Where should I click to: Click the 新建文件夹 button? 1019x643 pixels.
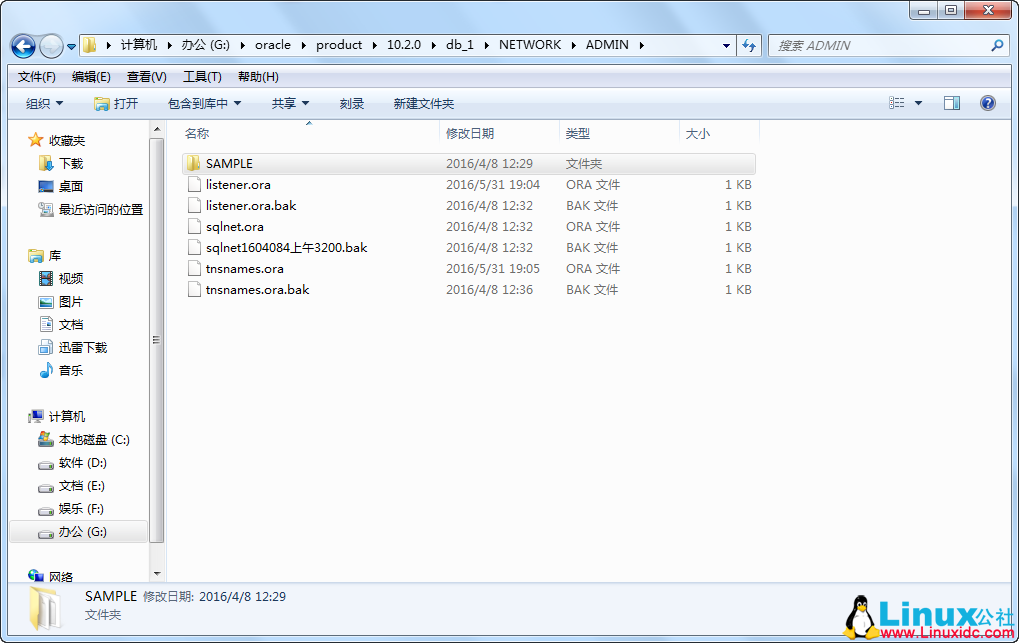tap(423, 104)
